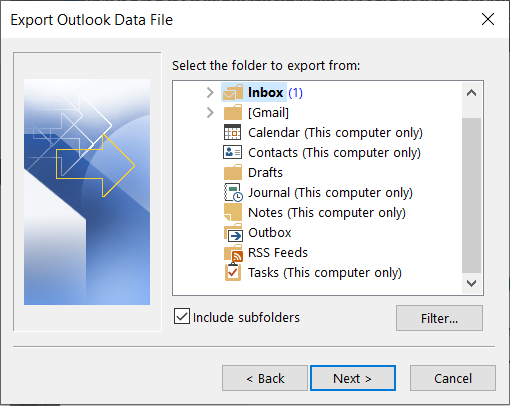510x406 pixels.
Task: Select Contacts (This computer only)
Action: click(334, 153)
